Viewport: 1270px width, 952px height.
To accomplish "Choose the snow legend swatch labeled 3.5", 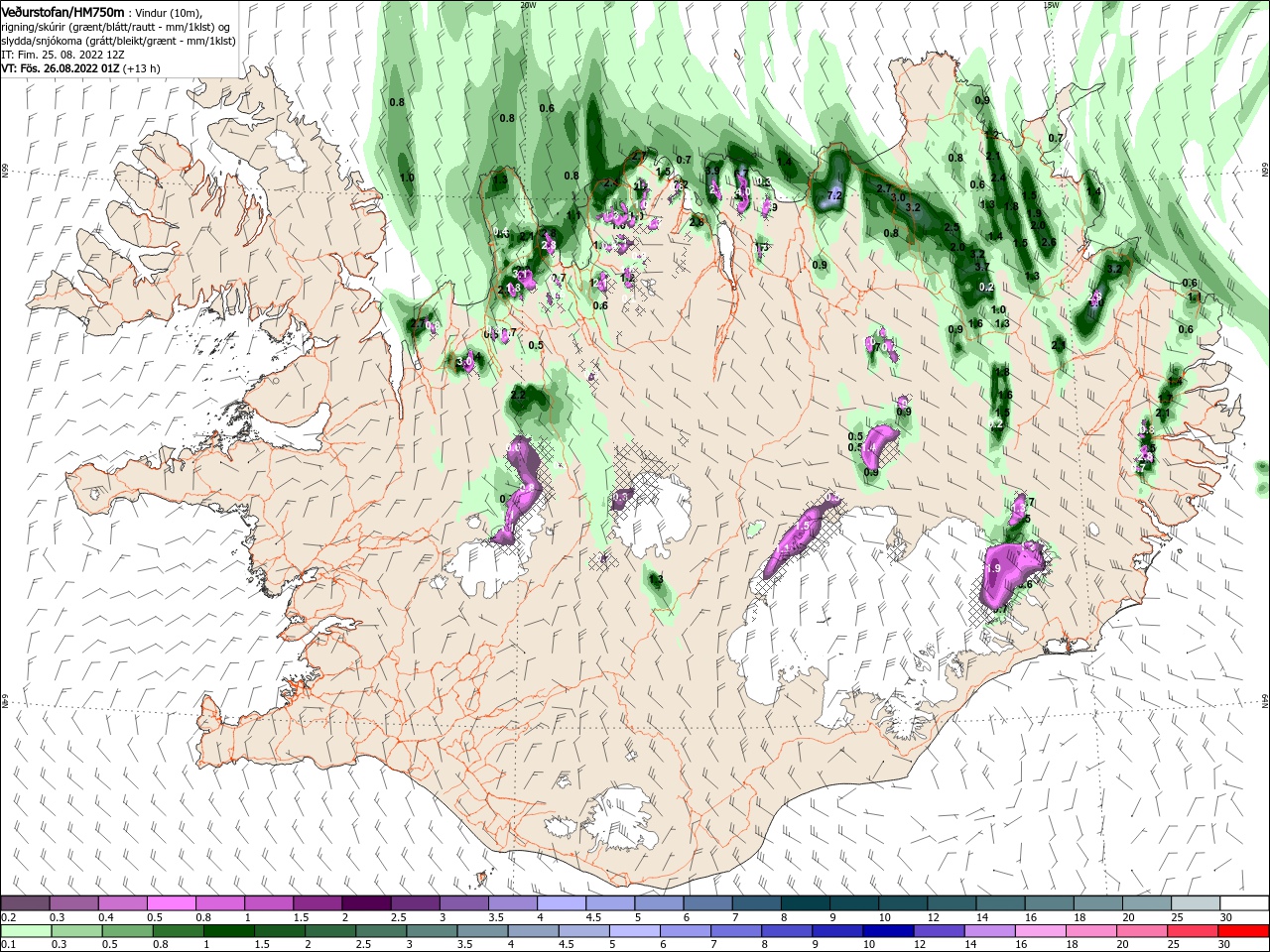I will point(512,903).
